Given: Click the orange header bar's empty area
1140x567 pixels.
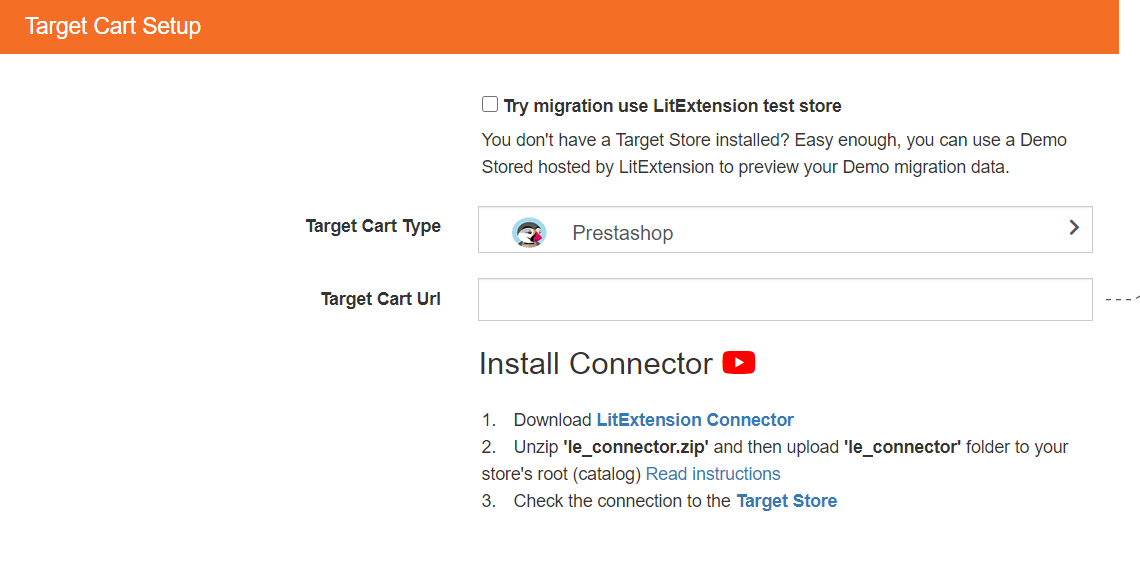Looking at the screenshot, I should click(654, 27).
